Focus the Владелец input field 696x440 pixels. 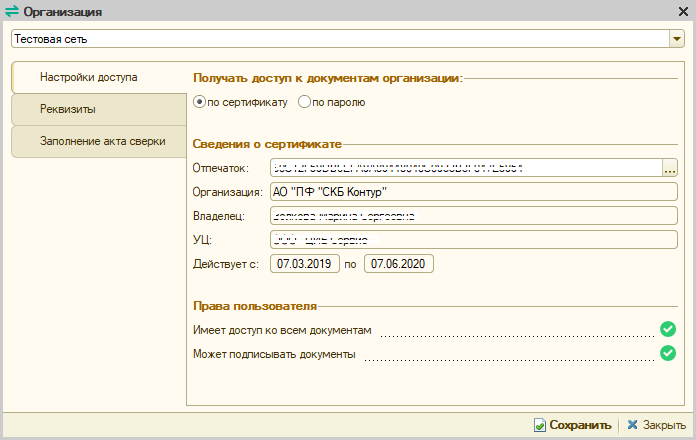click(473, 216)
